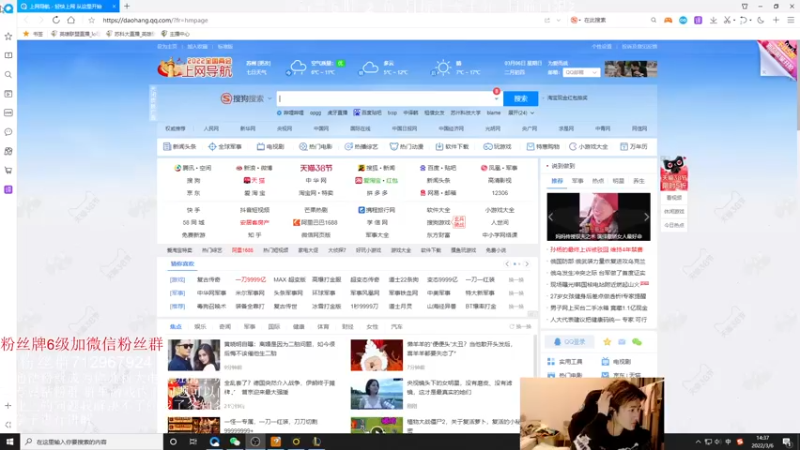The image size is (800, 450).
Task: Go to previous page of 猜你喜欢 section
Action: (507, 264)
